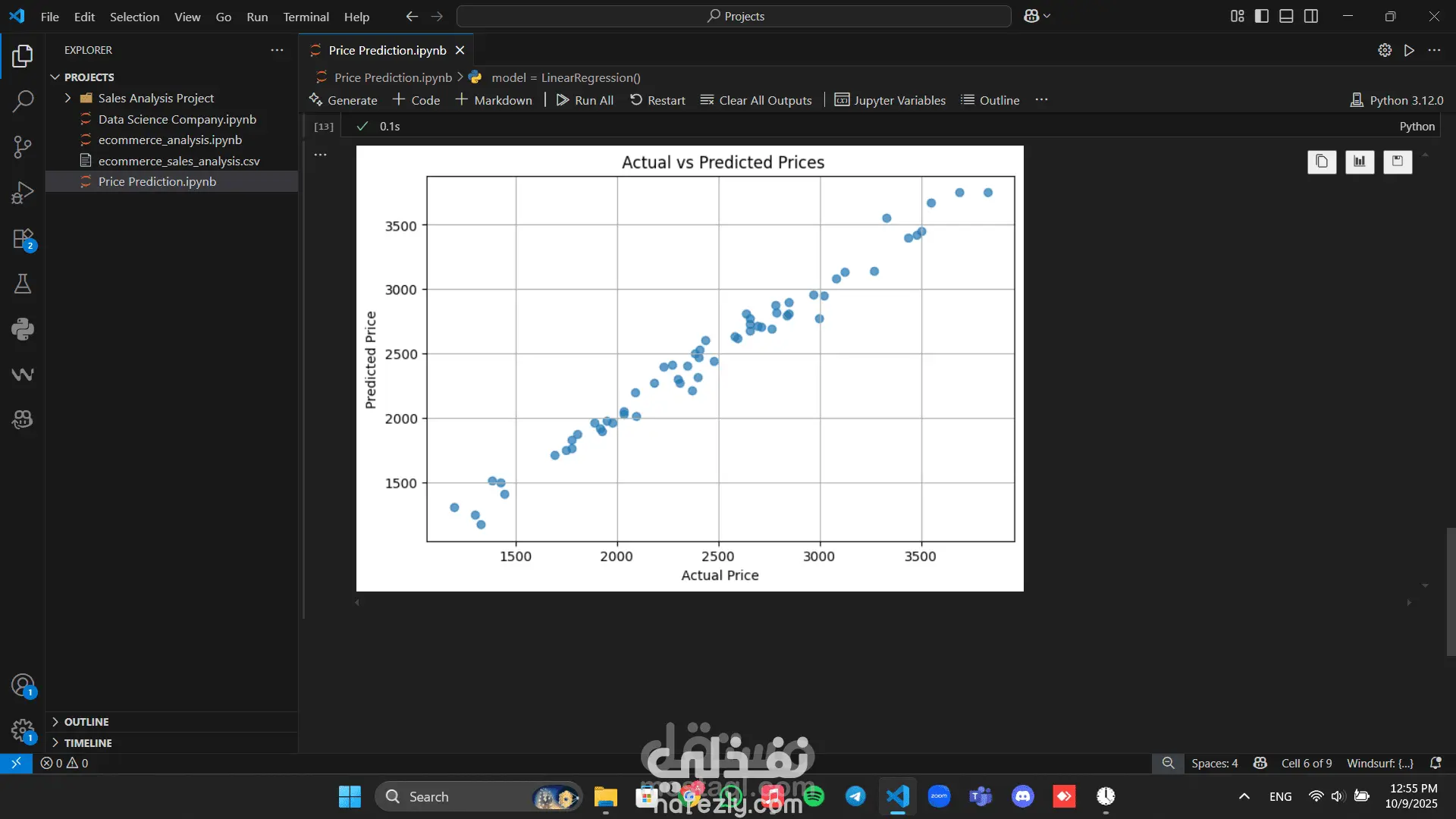Select the Python 3.12.0 kernel picker
This screenshot has height=819, width=1456.
coord(1397,100)
